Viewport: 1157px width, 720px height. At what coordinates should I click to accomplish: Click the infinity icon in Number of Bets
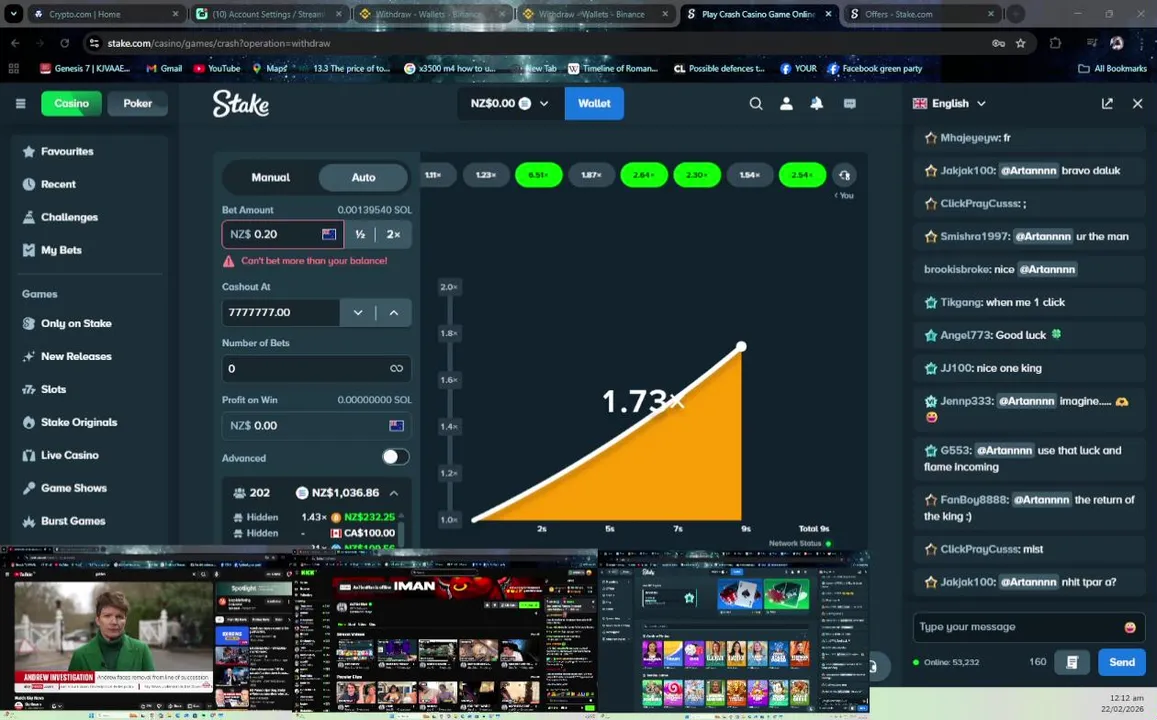point(396,369)
